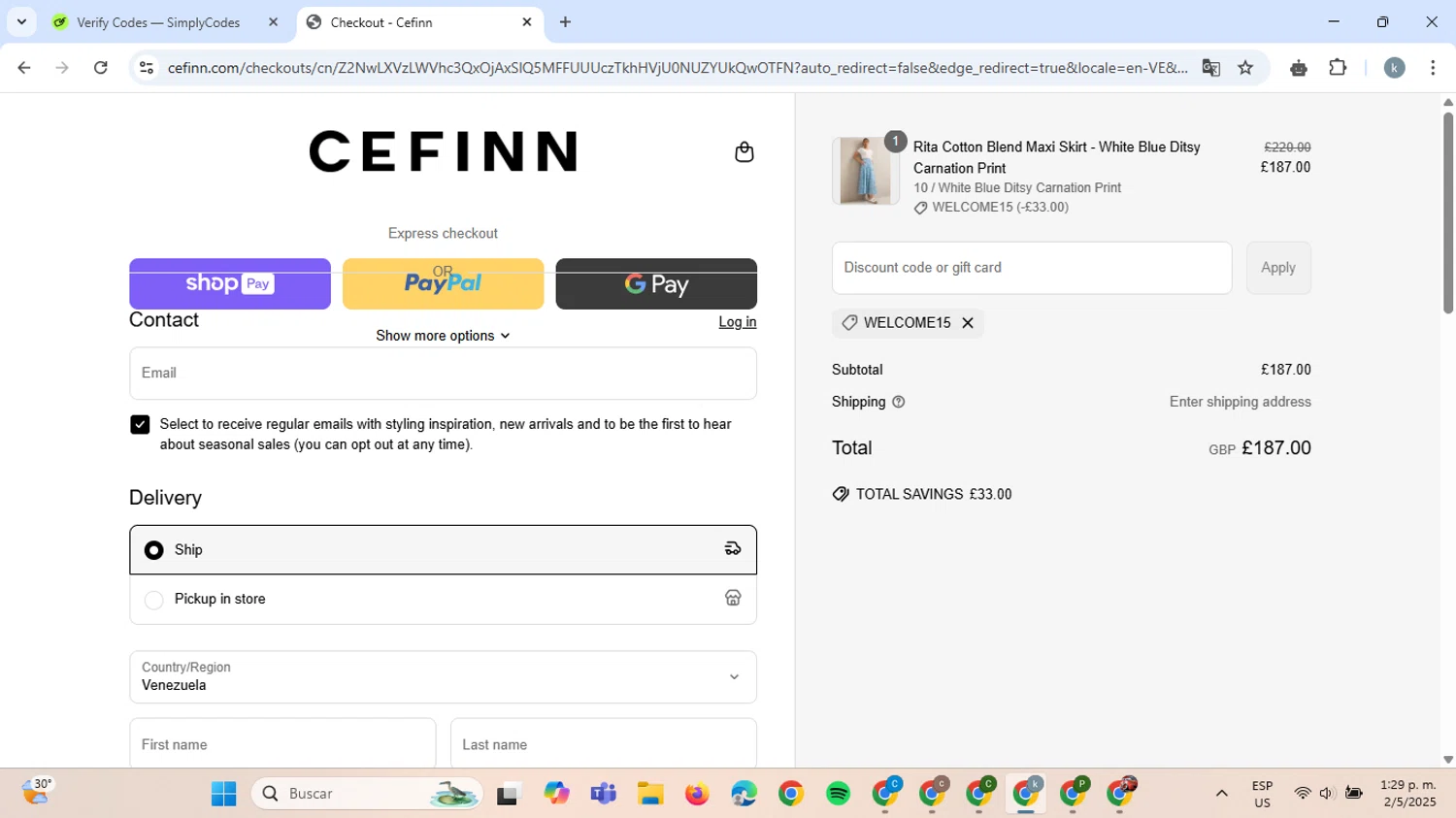Open Wi-Fi network settings in the tray
Screen dimensions: 1456x818
(x=1303, y=794)
